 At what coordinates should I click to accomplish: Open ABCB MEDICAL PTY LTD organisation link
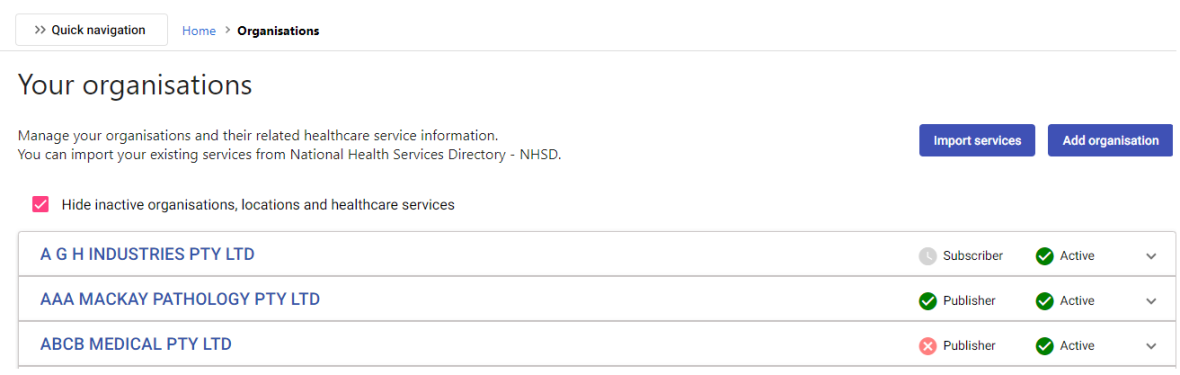(x=135, y=345)
